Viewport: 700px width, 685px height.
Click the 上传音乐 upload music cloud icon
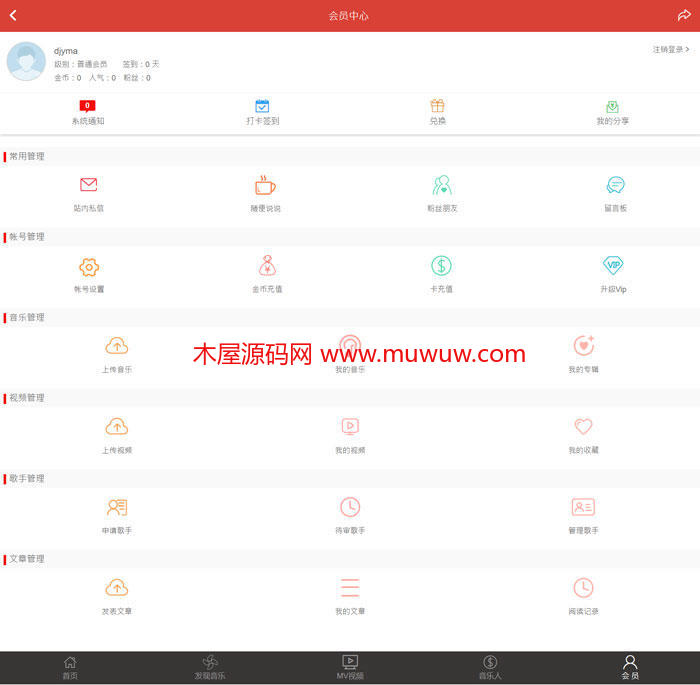117,346
